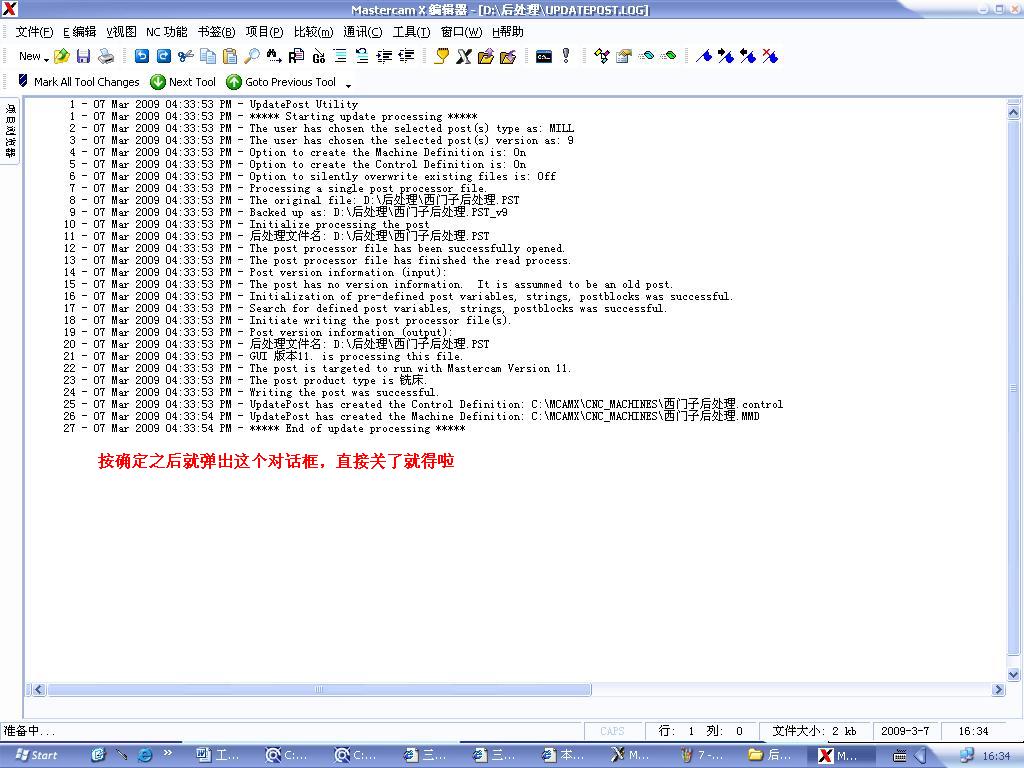Expand quick launch chevron on taskbar

click(x=168, y=753)
